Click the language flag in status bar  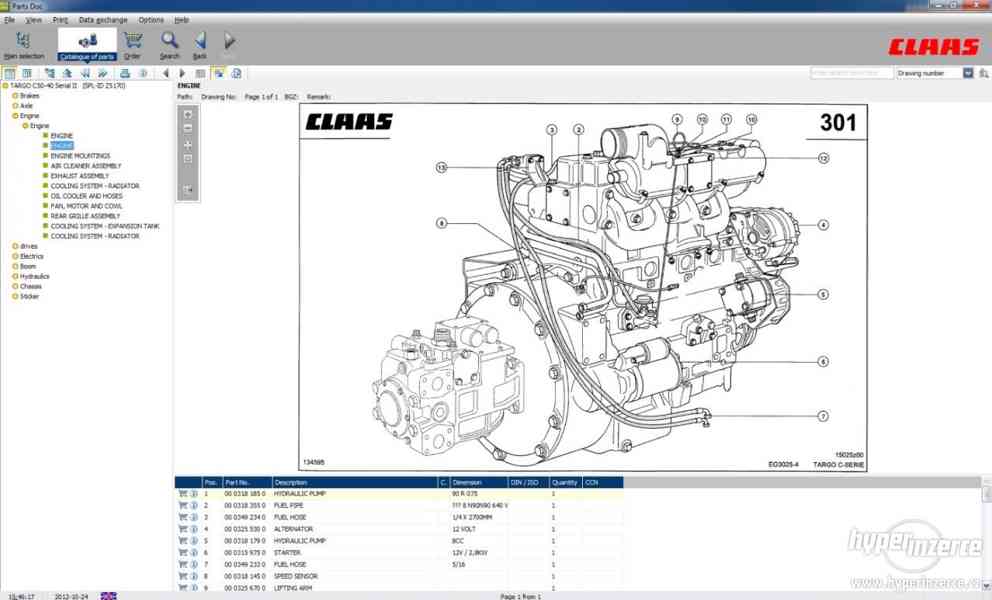coord(109,596)
